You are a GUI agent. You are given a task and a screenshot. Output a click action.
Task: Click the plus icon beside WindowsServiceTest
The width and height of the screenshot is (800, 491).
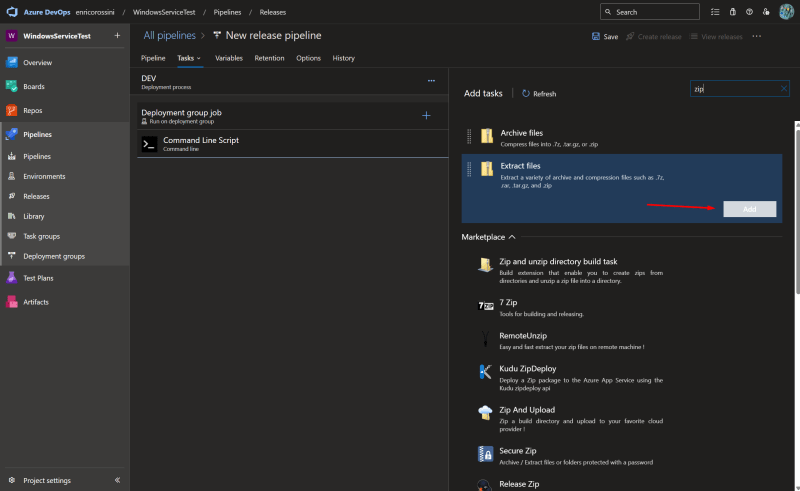(x=117, y=35)
